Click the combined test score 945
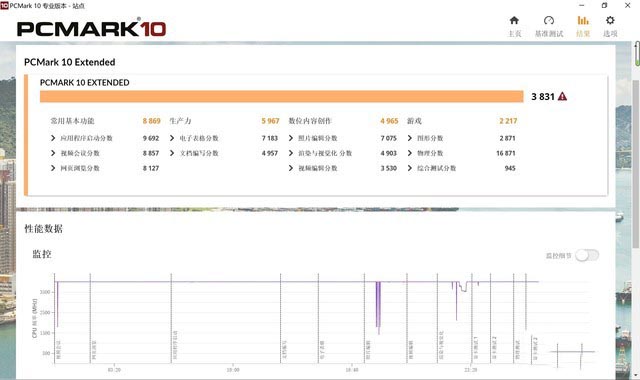Image resolution: width=640 pixels, height=380 pixels. 510,168
